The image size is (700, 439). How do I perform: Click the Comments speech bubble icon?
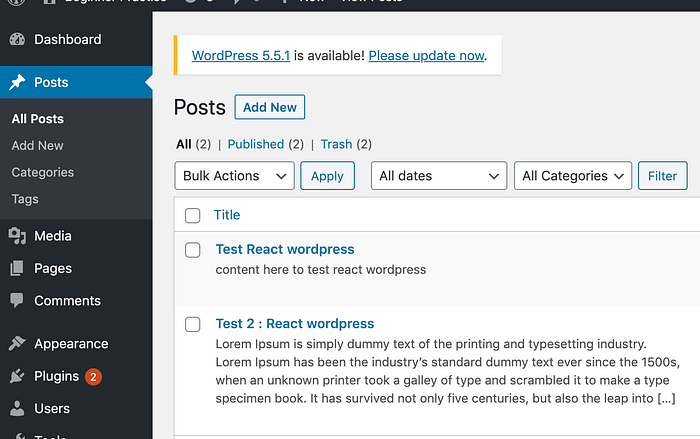click(x=17, y=300)
